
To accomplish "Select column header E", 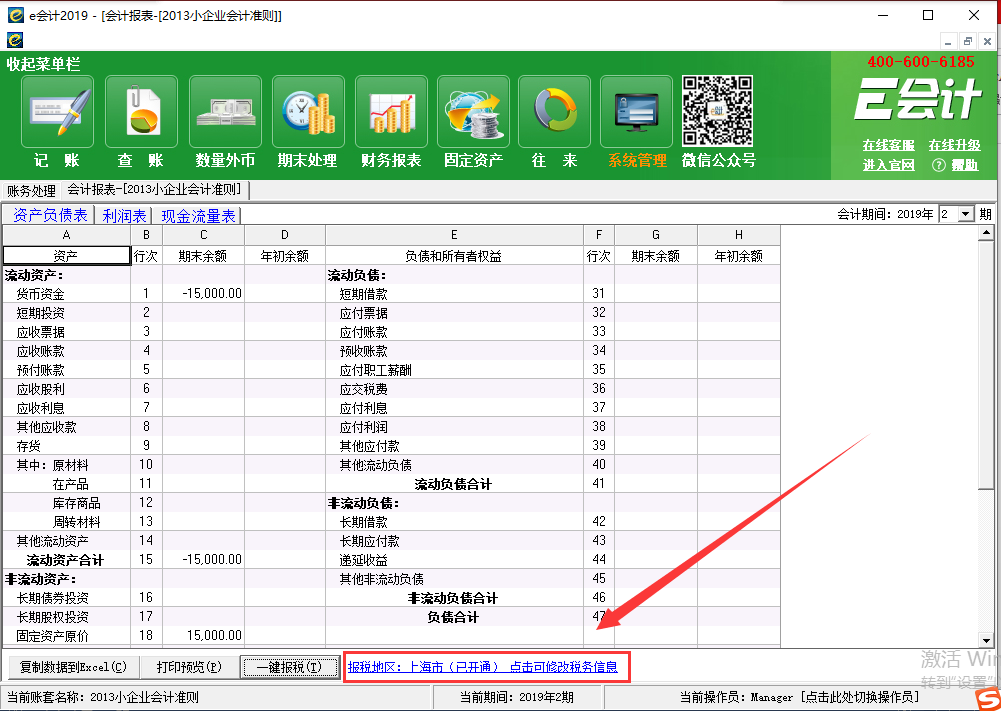I will point(454,235).
